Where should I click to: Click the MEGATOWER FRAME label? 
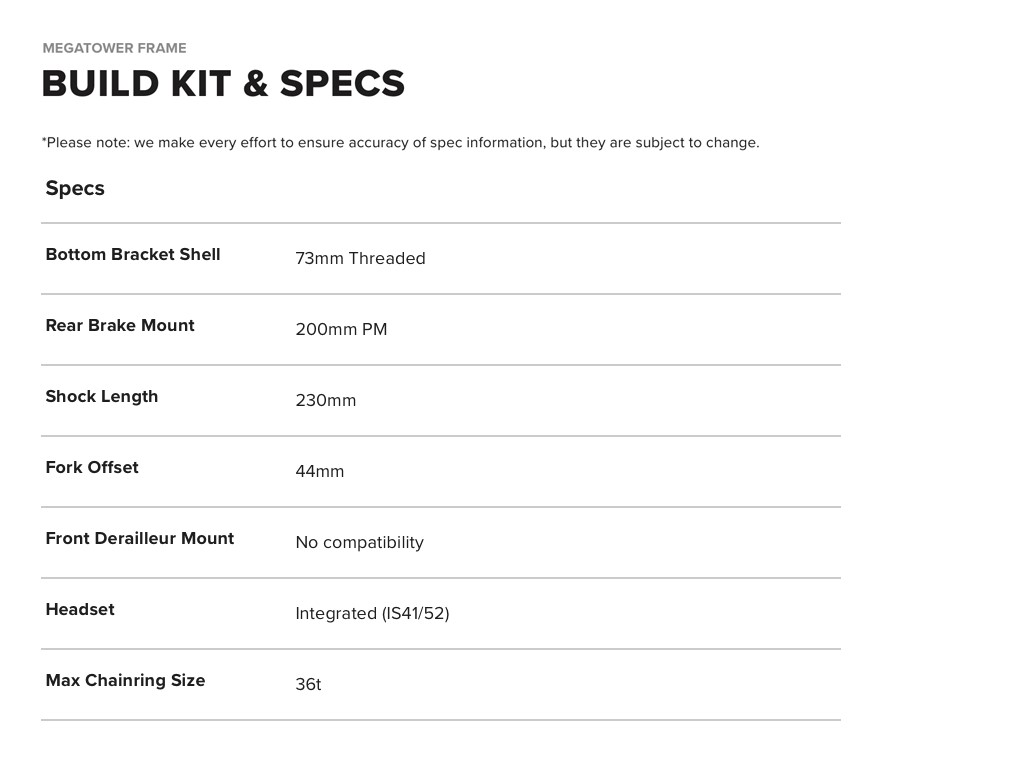click(114, 48)
